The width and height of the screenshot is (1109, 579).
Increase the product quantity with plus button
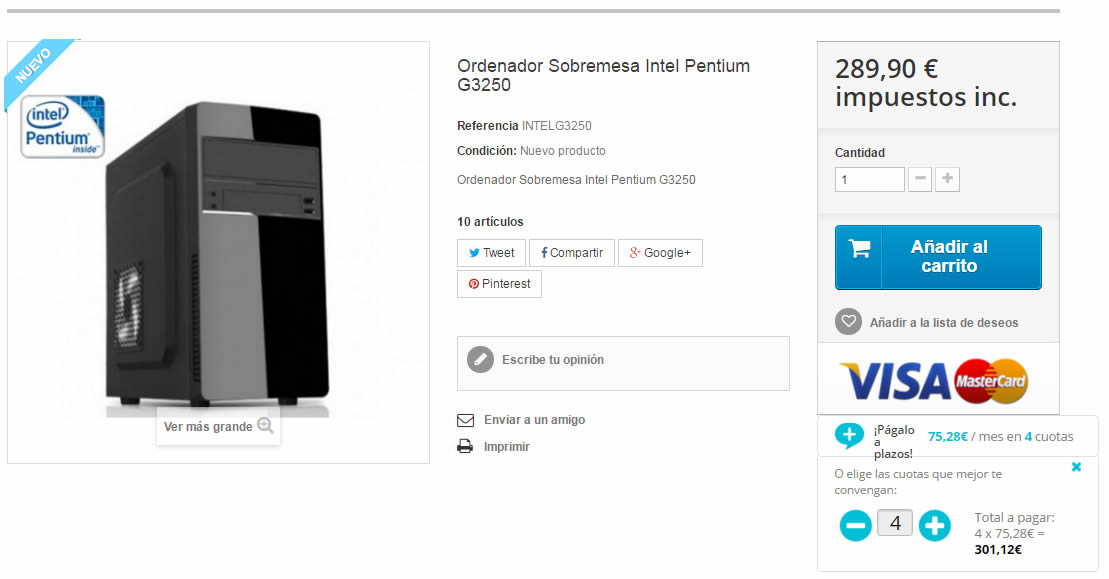click(947, 180)
